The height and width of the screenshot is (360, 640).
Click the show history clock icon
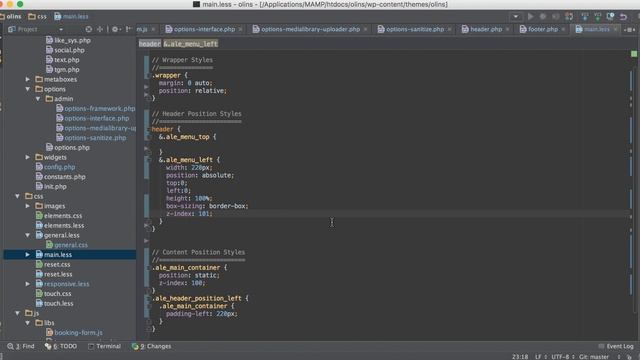610,17
